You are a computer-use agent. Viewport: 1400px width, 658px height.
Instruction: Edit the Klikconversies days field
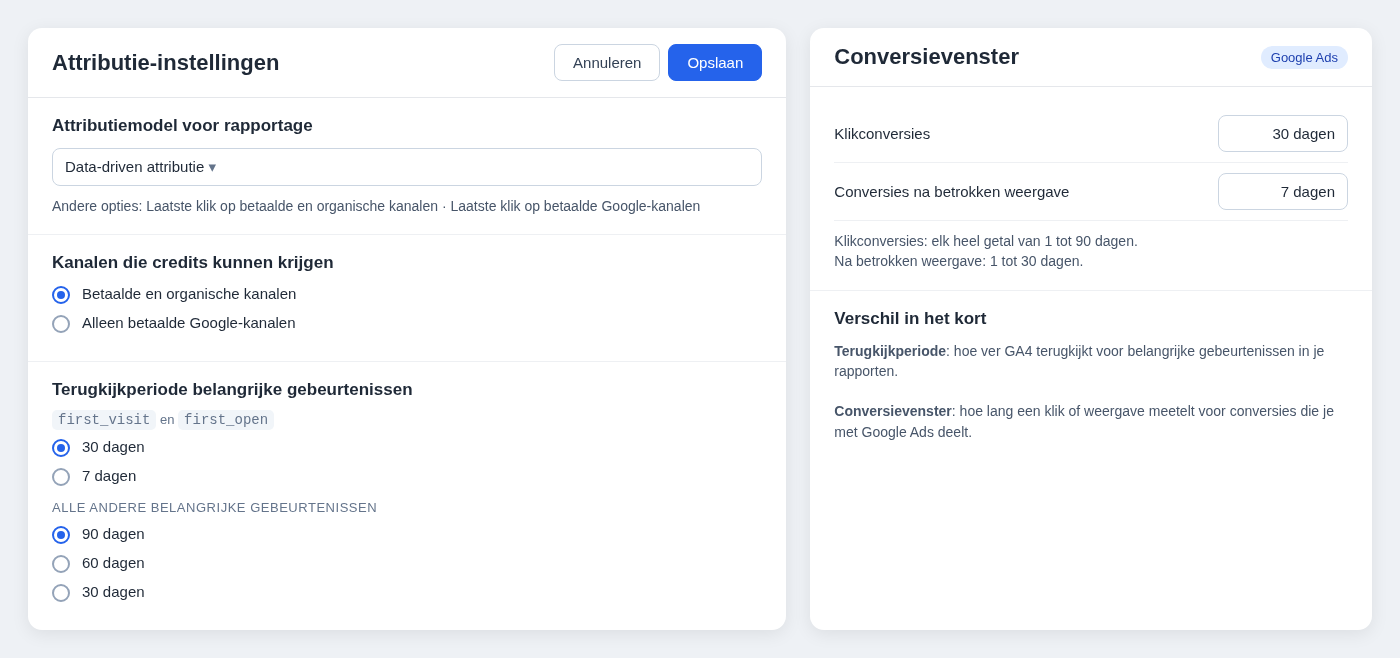point(1282,133)
